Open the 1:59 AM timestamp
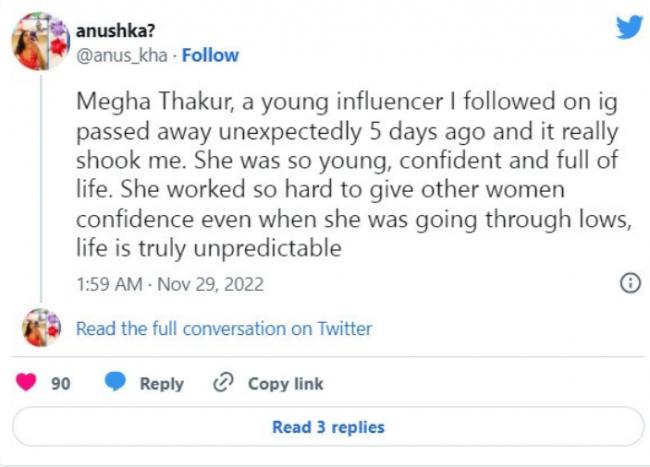Viewport: 650px width, 467px height. pos(108,284)
